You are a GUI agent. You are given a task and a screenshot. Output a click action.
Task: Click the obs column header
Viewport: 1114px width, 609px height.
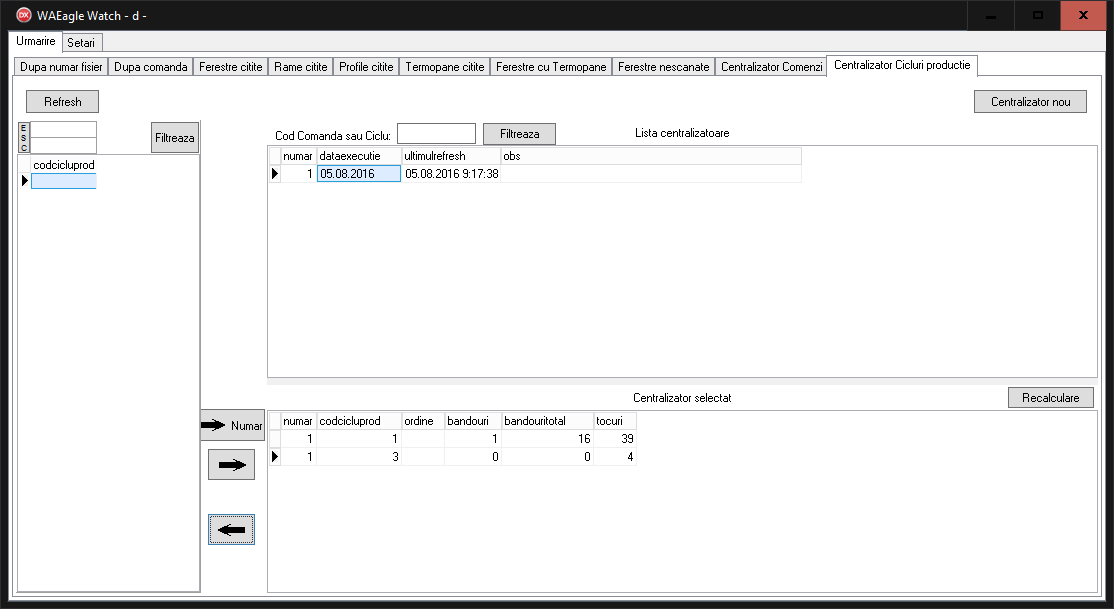pos(651,156)
